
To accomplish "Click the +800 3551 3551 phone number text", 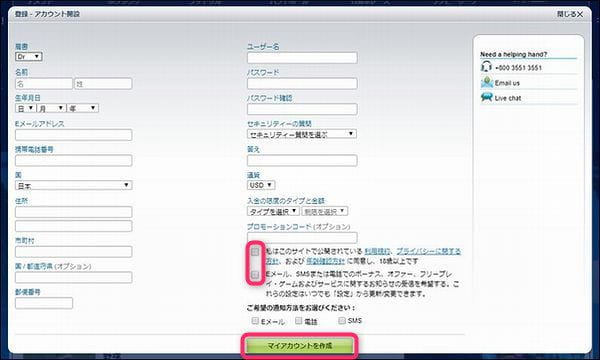I will (x=518, y=68).
